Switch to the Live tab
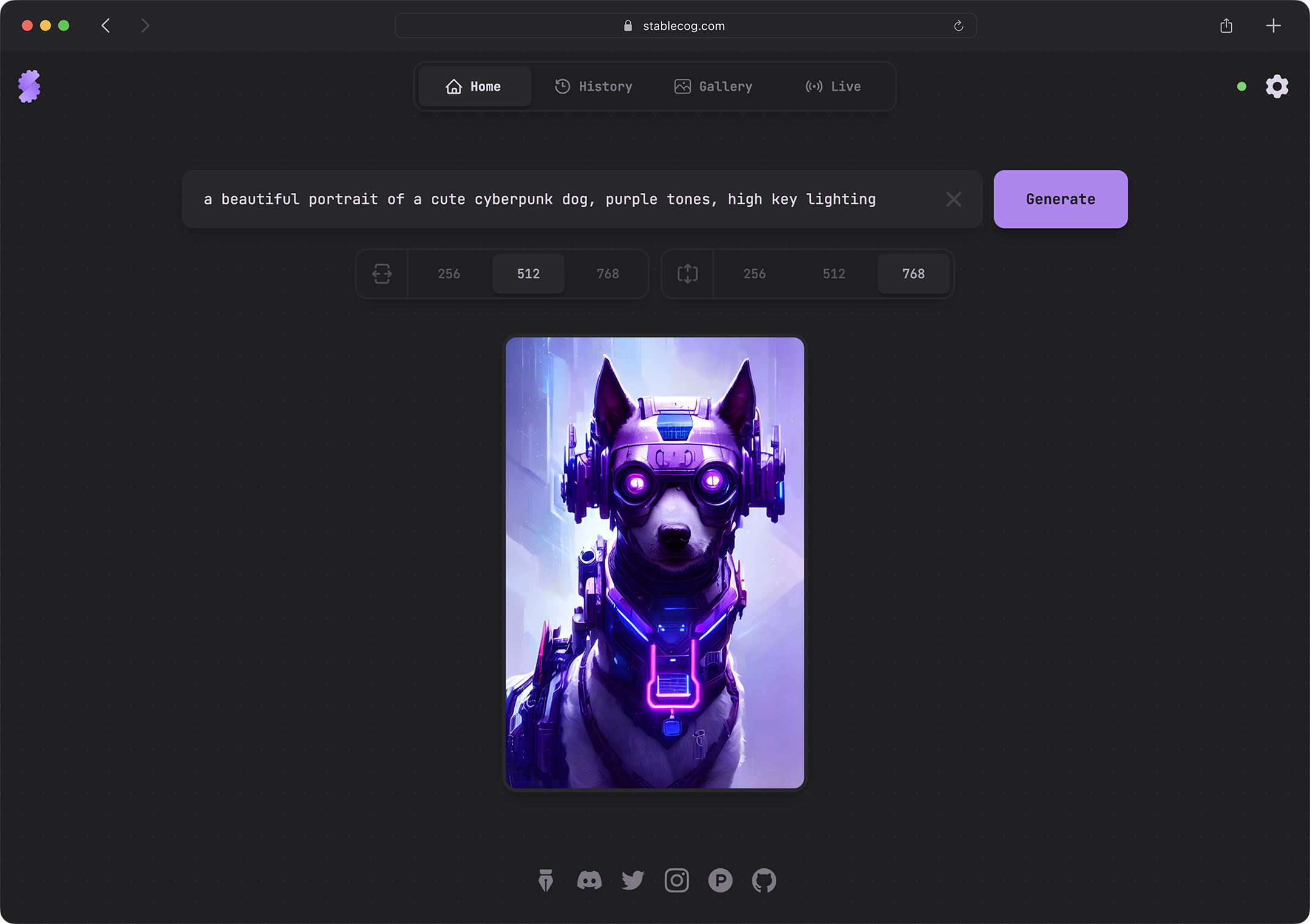This screenshot has height=924, width=1310. pyautogui.click(x=832, y=86)
